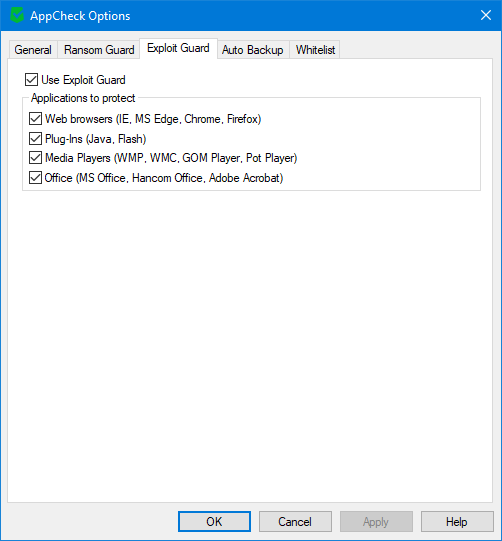Screen dimensions: 502x541
Task: Select the Exploit Guard tab
Action: 178,48
